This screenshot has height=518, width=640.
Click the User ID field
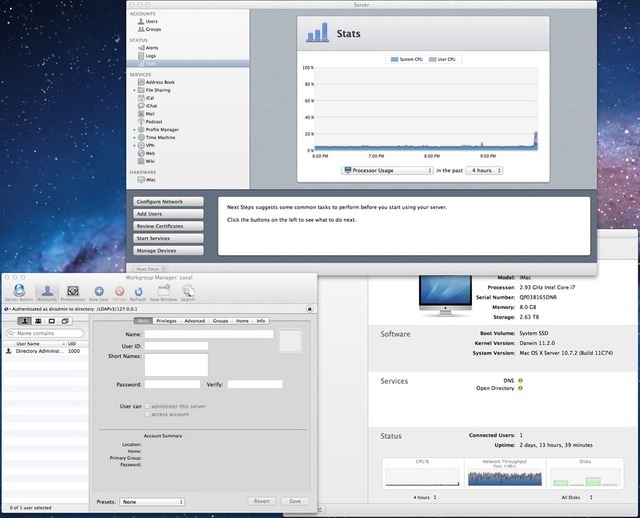176,346
